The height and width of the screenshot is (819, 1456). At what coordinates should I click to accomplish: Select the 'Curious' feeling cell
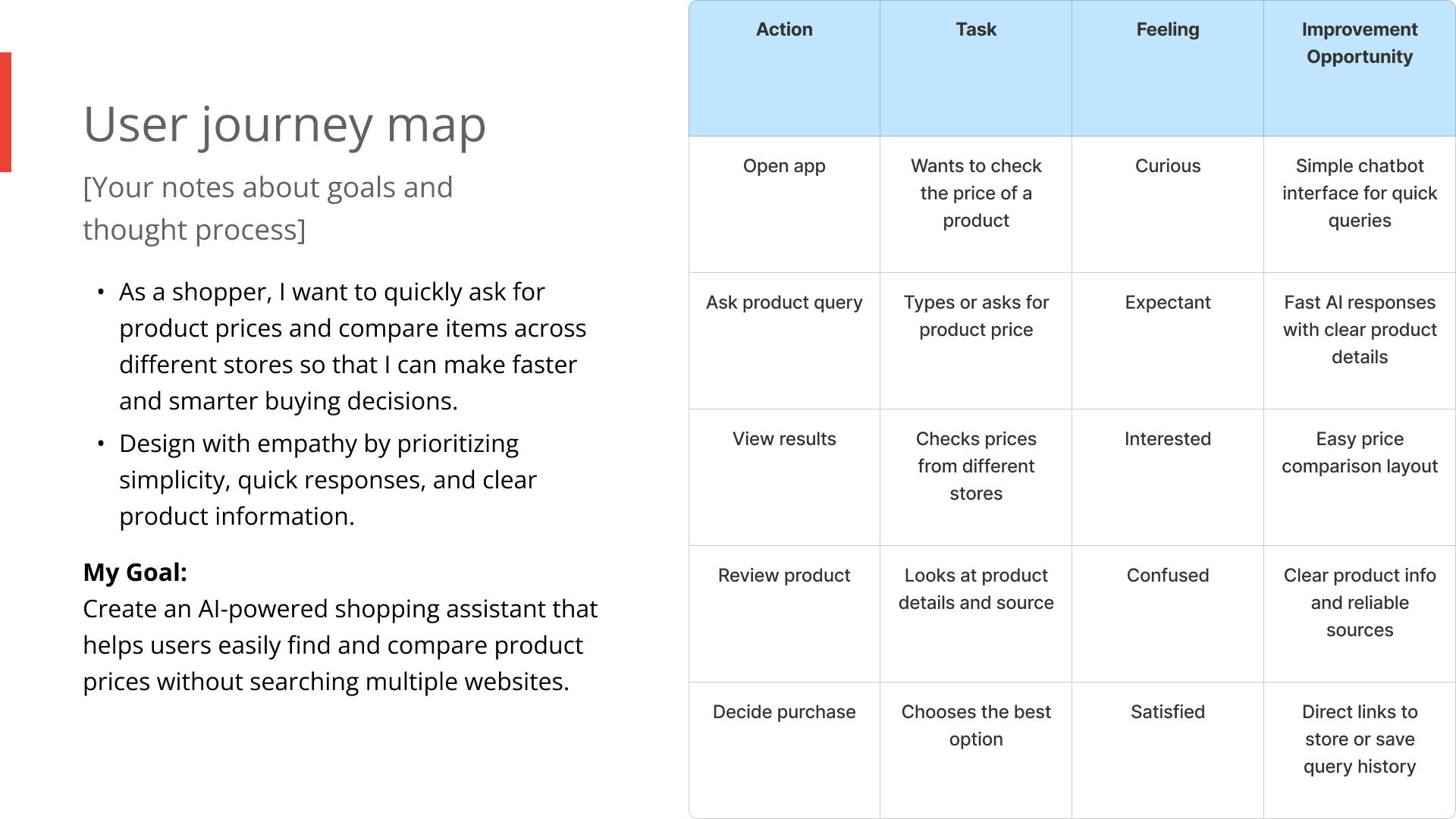point(1168,205)
